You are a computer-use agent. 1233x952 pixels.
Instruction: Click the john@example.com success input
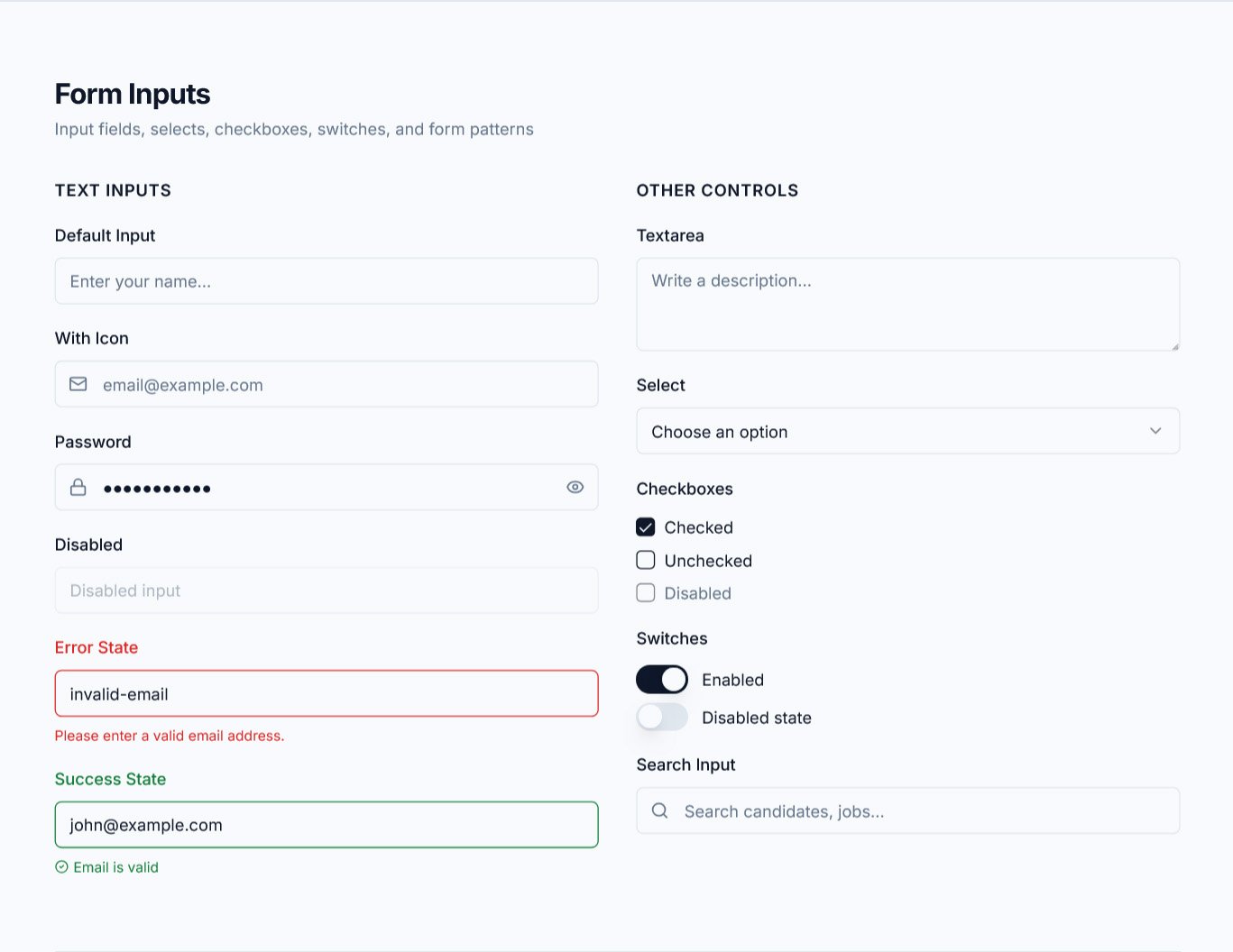pos(327,825)
